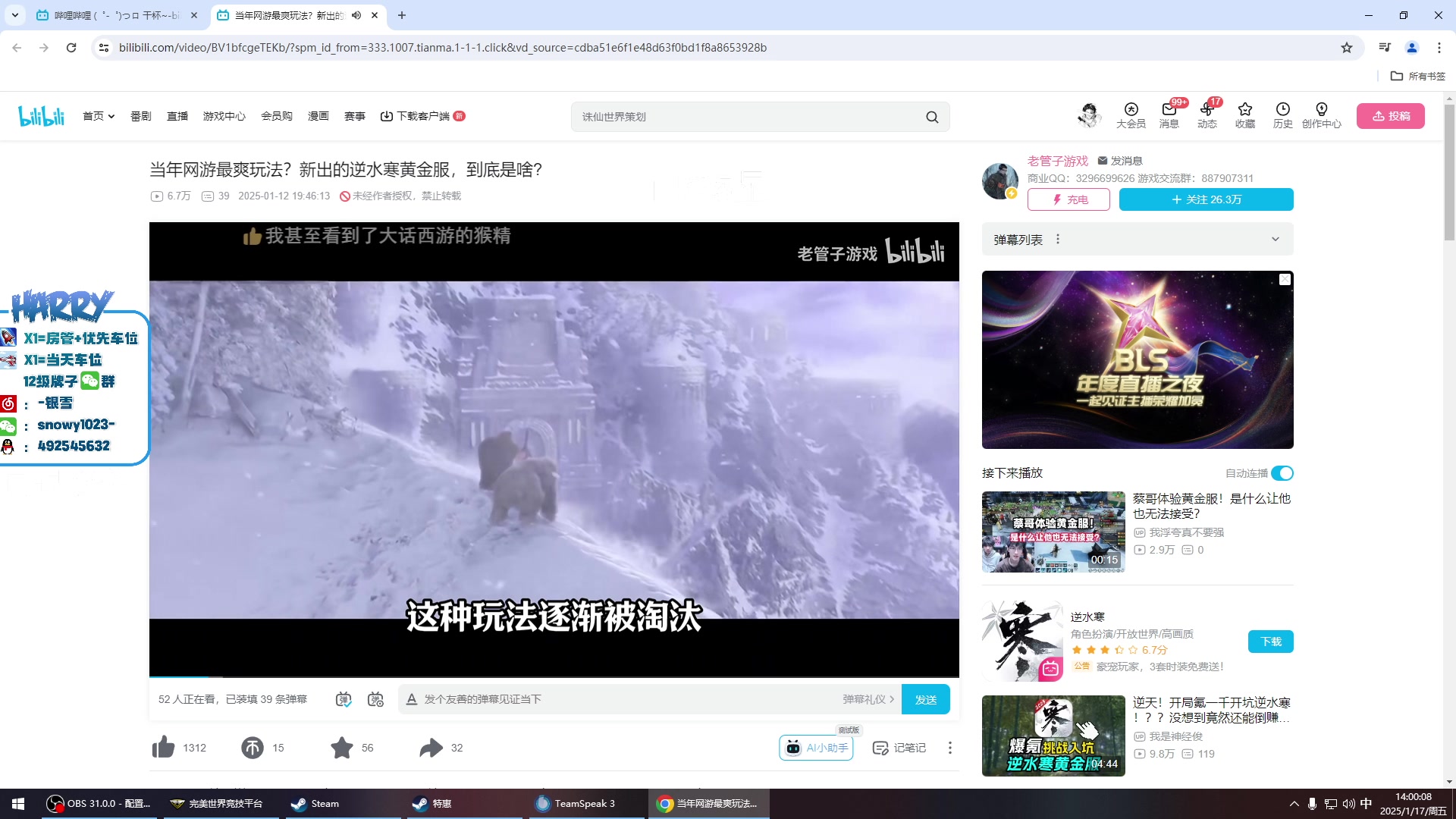Viewport: 1456px width, 819px height.
Task: Open the 动态 feed icon
Action: tap(1207, 115)
